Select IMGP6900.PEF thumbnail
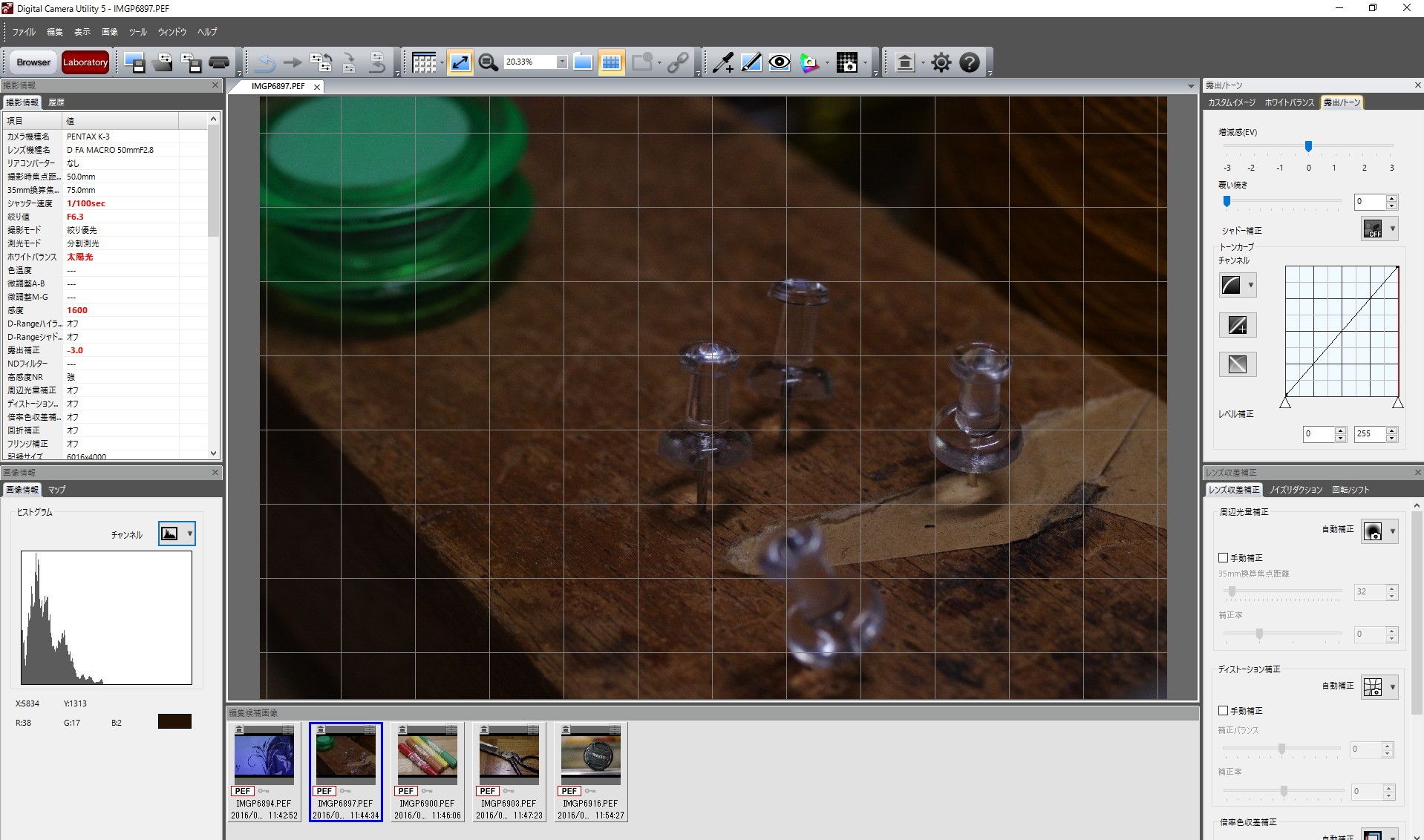This screenshot has height=840, width=1424. click(x=428, y=772)
